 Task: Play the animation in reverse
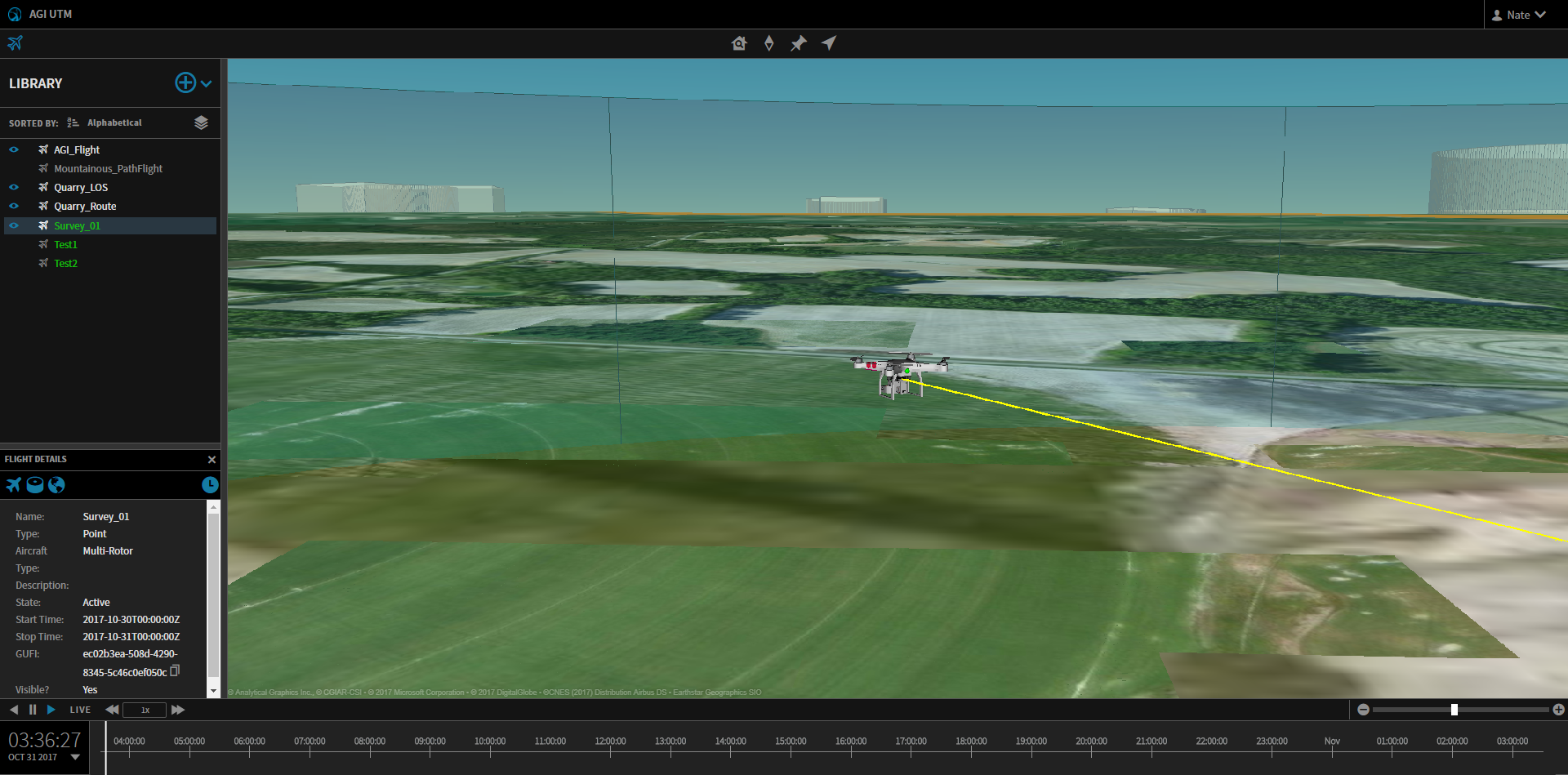tap(14, 710)
